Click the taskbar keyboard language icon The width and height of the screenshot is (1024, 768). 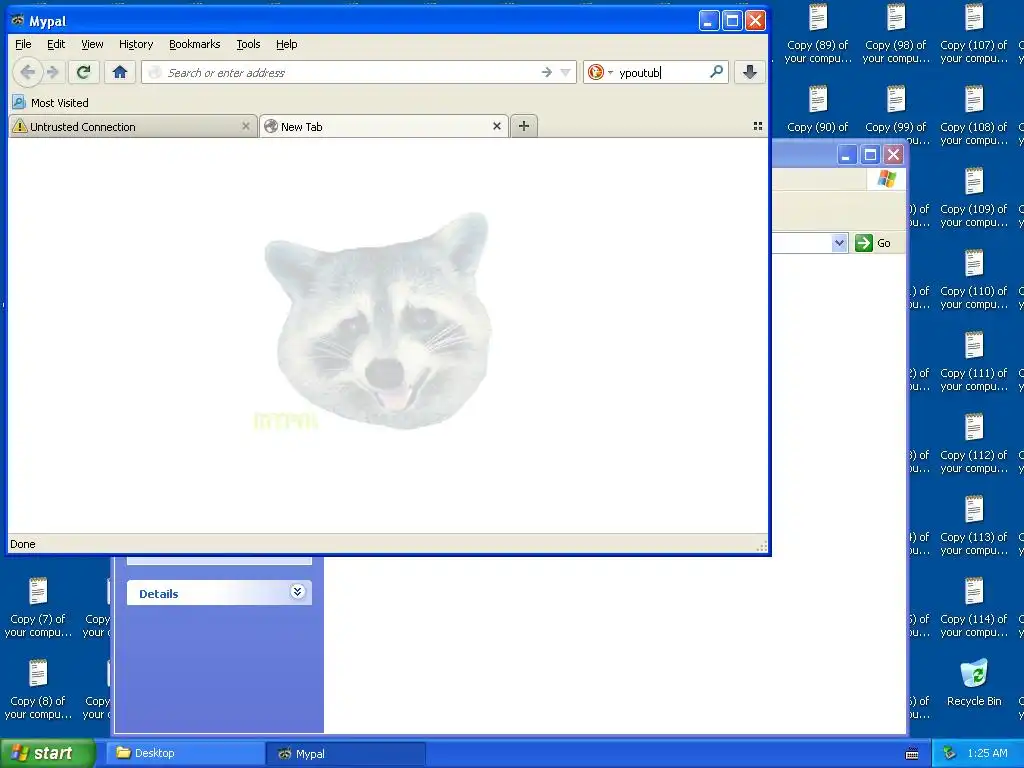(x=912, y=754)
